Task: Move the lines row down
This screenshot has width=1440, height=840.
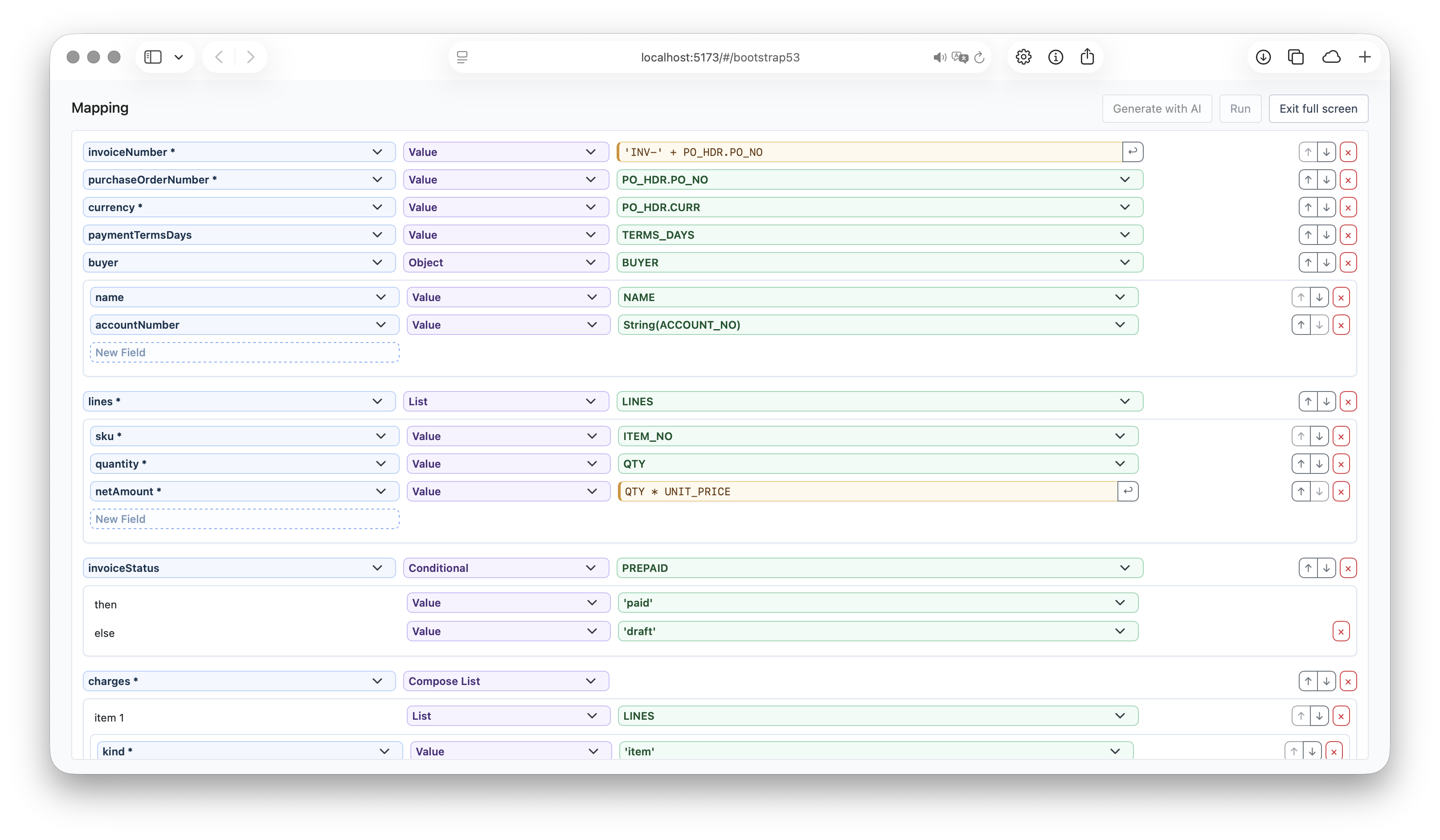Action: click(x=1326, y=401)
